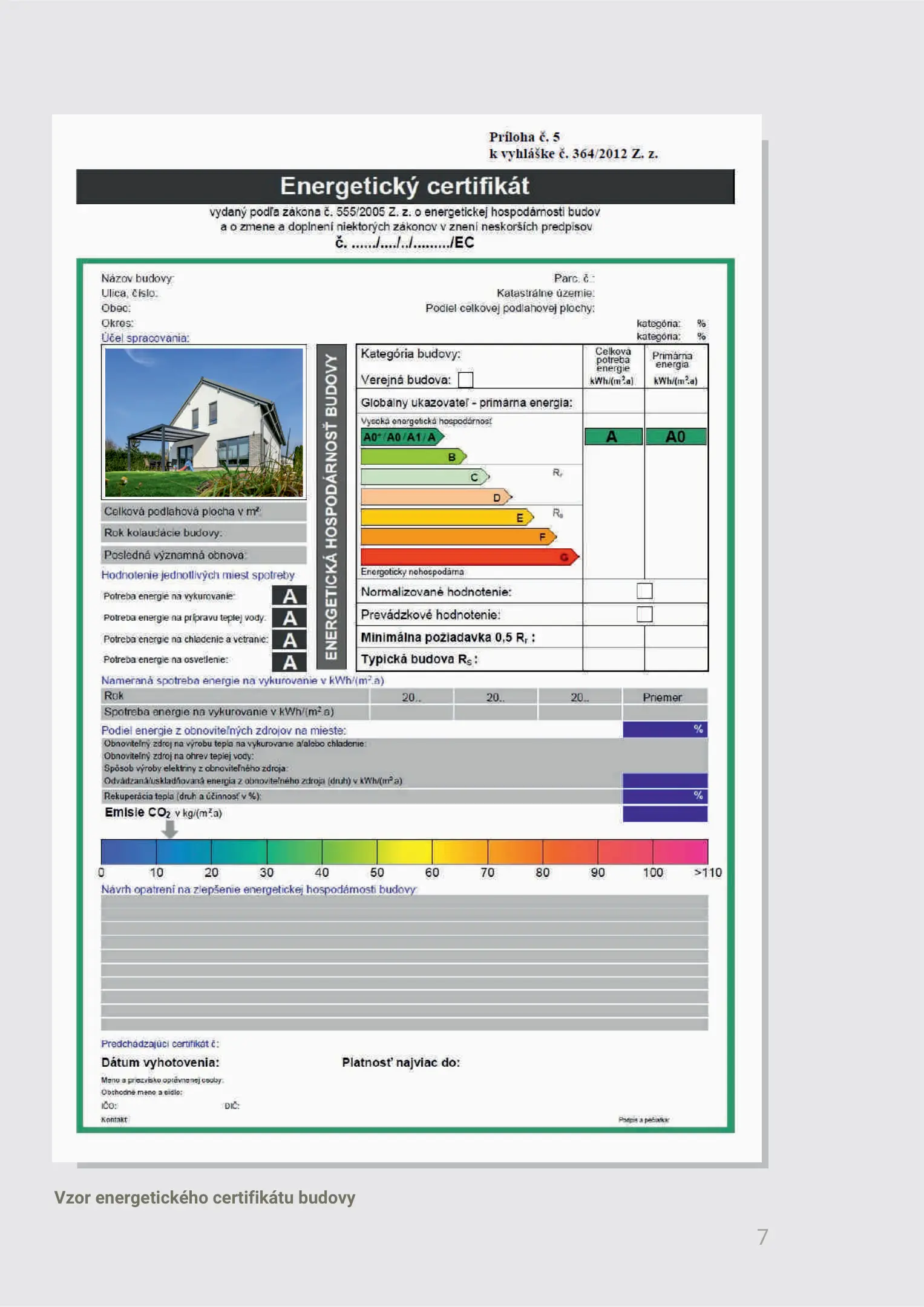This screenshot has width=924, height=1307.
Task: Select the red class G arrow
Action: click(x=470, y=557)
